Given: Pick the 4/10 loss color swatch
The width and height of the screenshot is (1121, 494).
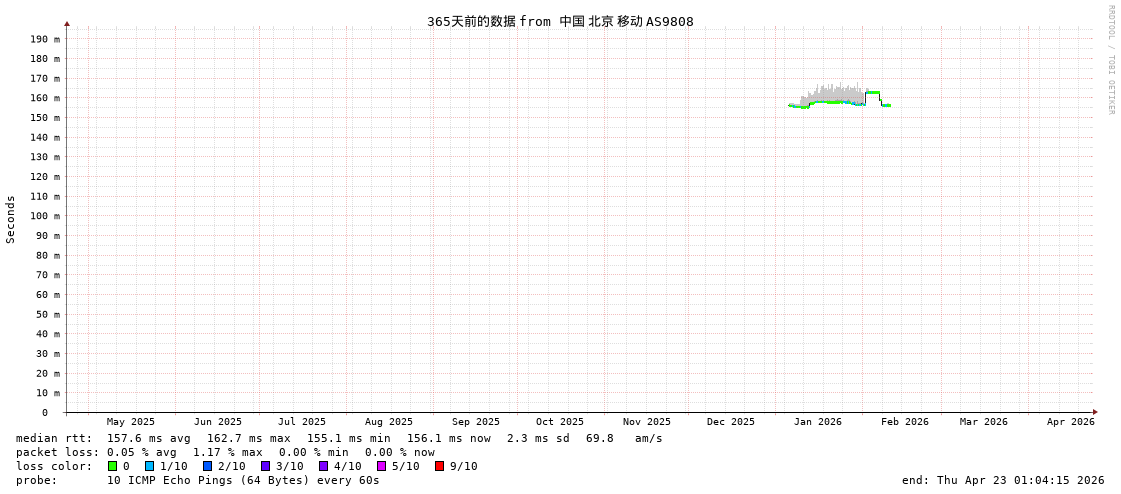Looking at the screenshot, I should (323, 466).
